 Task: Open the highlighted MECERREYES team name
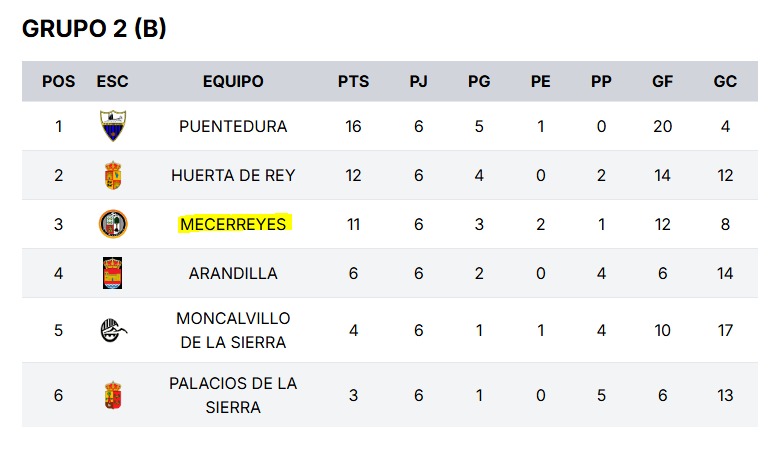pos(233,224)
